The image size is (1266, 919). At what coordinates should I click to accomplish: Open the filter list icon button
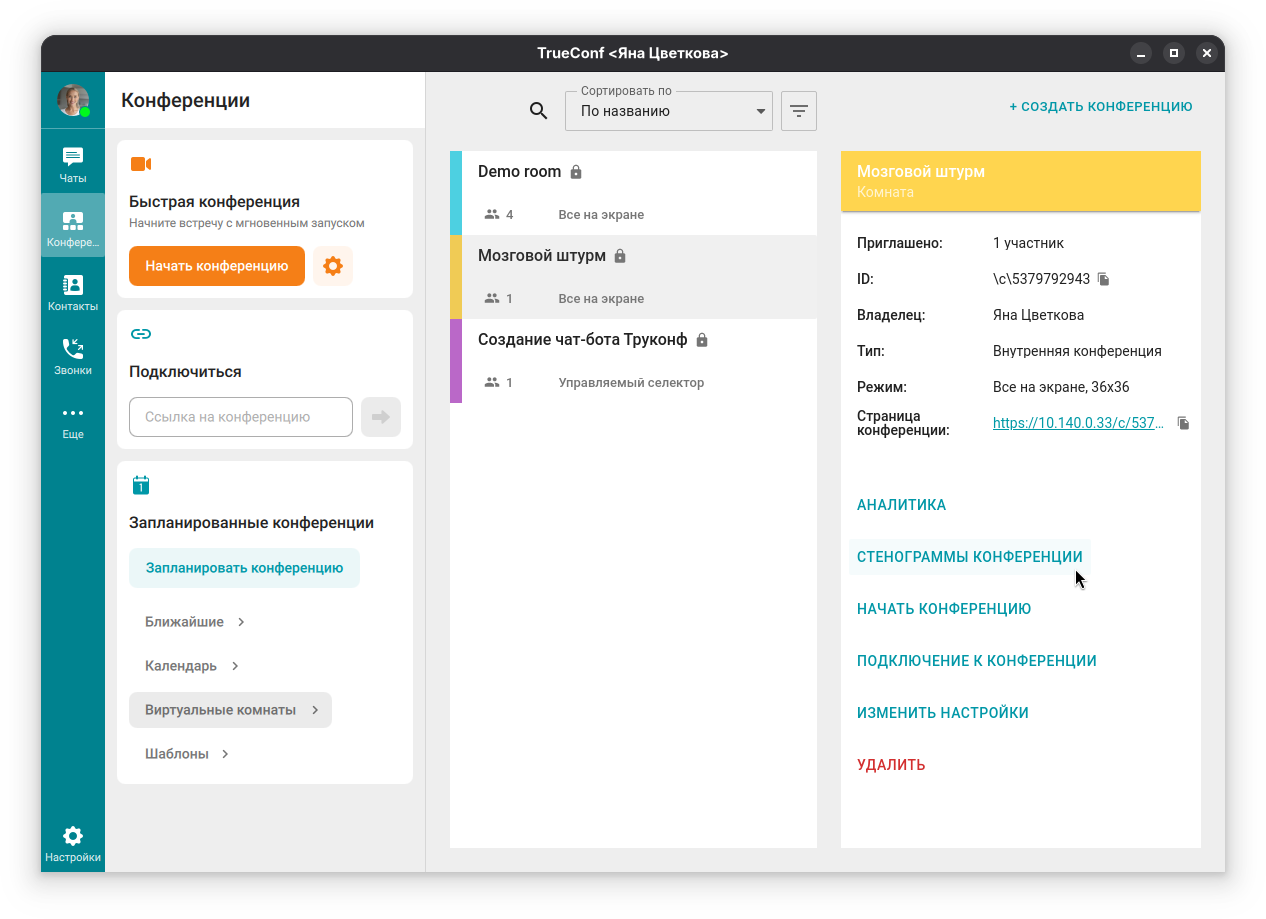799,111
